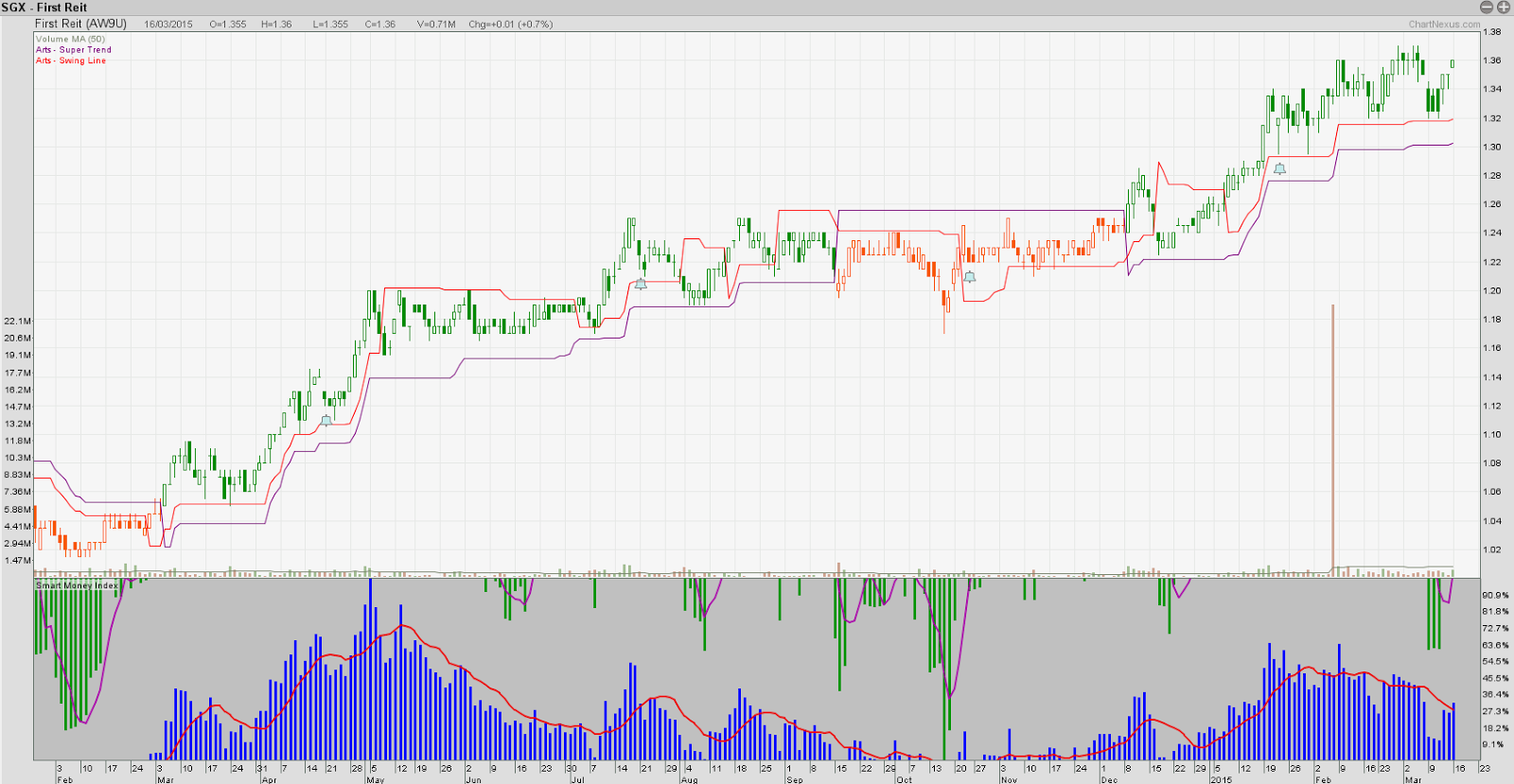1514x784 pixels.
Task: Click the '90.9%' indicator axis label
Action: pos(1495,596)
